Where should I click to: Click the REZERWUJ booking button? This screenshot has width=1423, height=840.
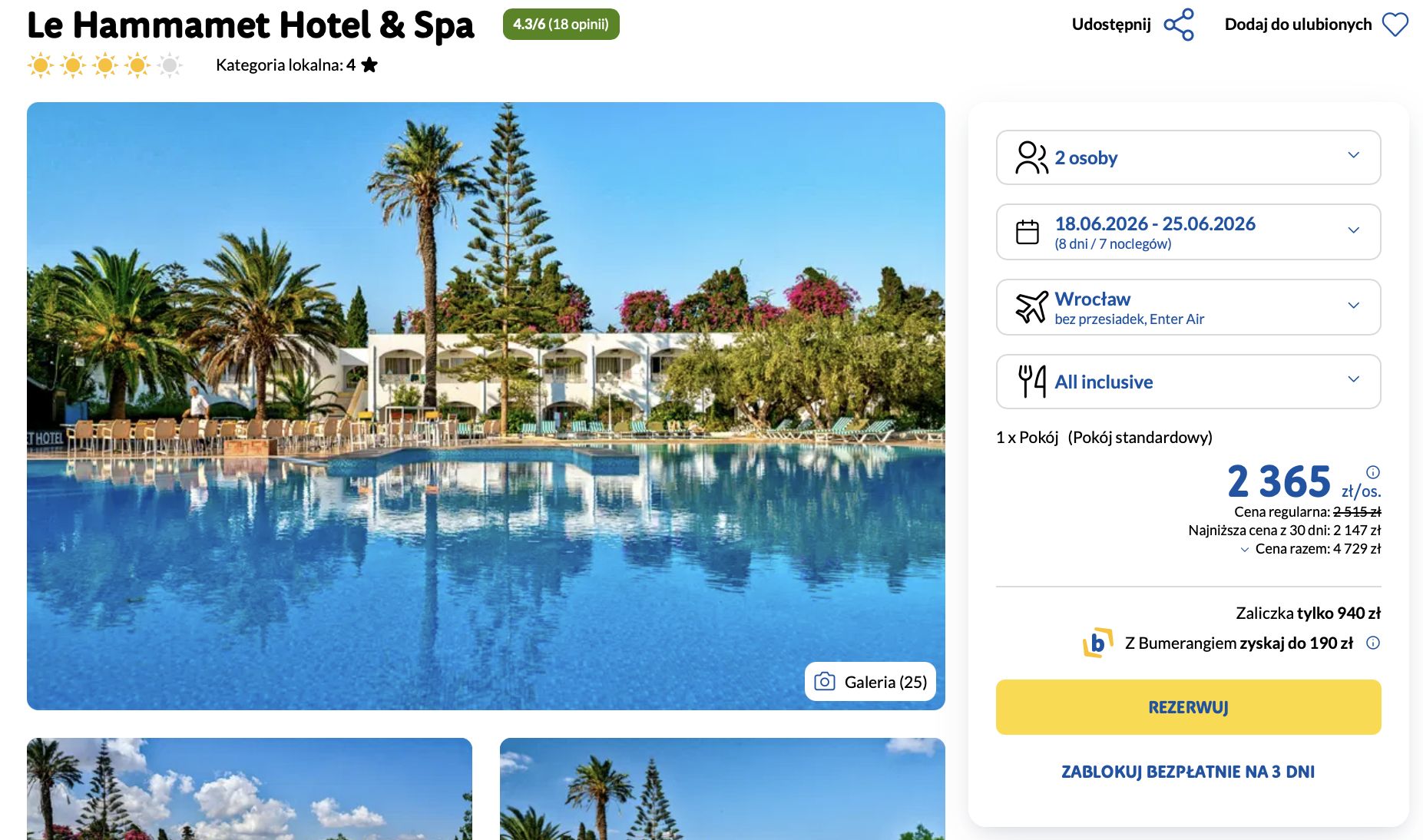pyautogui.click(x=1188, y=707)
